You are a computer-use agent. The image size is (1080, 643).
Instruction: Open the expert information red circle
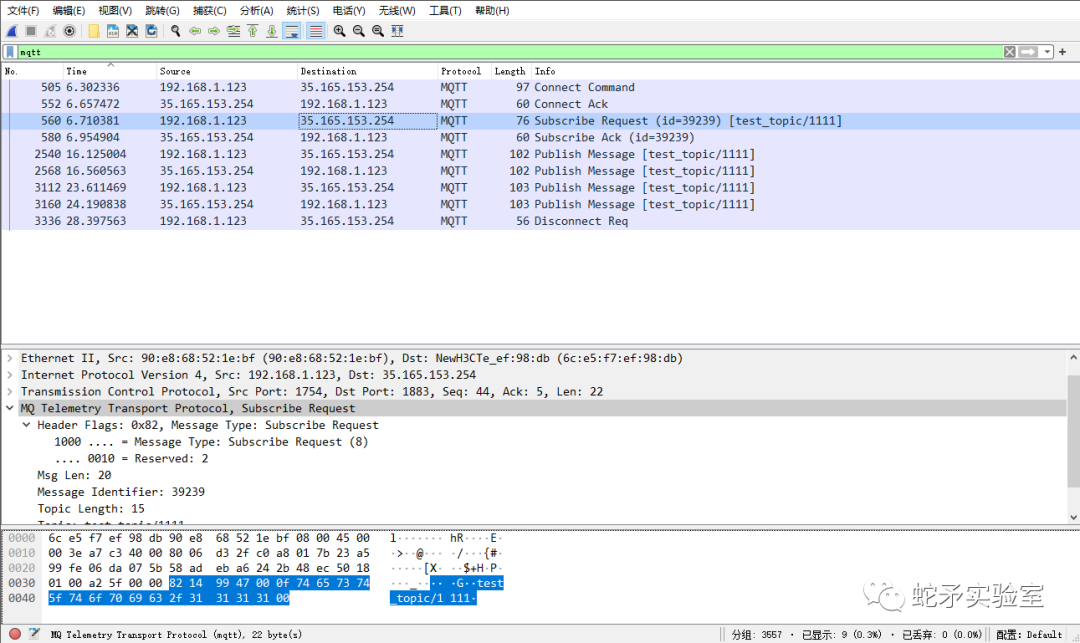coord(14,634)
